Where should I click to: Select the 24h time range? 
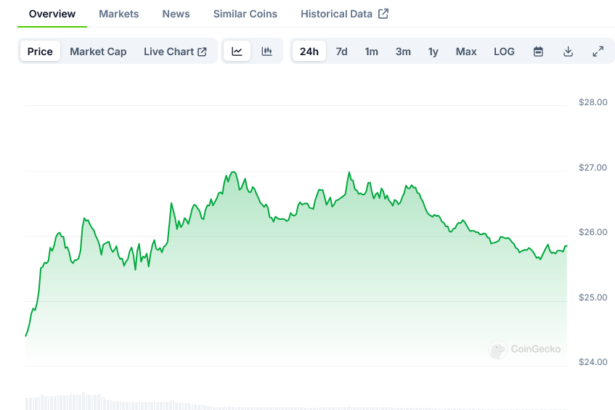[309, 52]
